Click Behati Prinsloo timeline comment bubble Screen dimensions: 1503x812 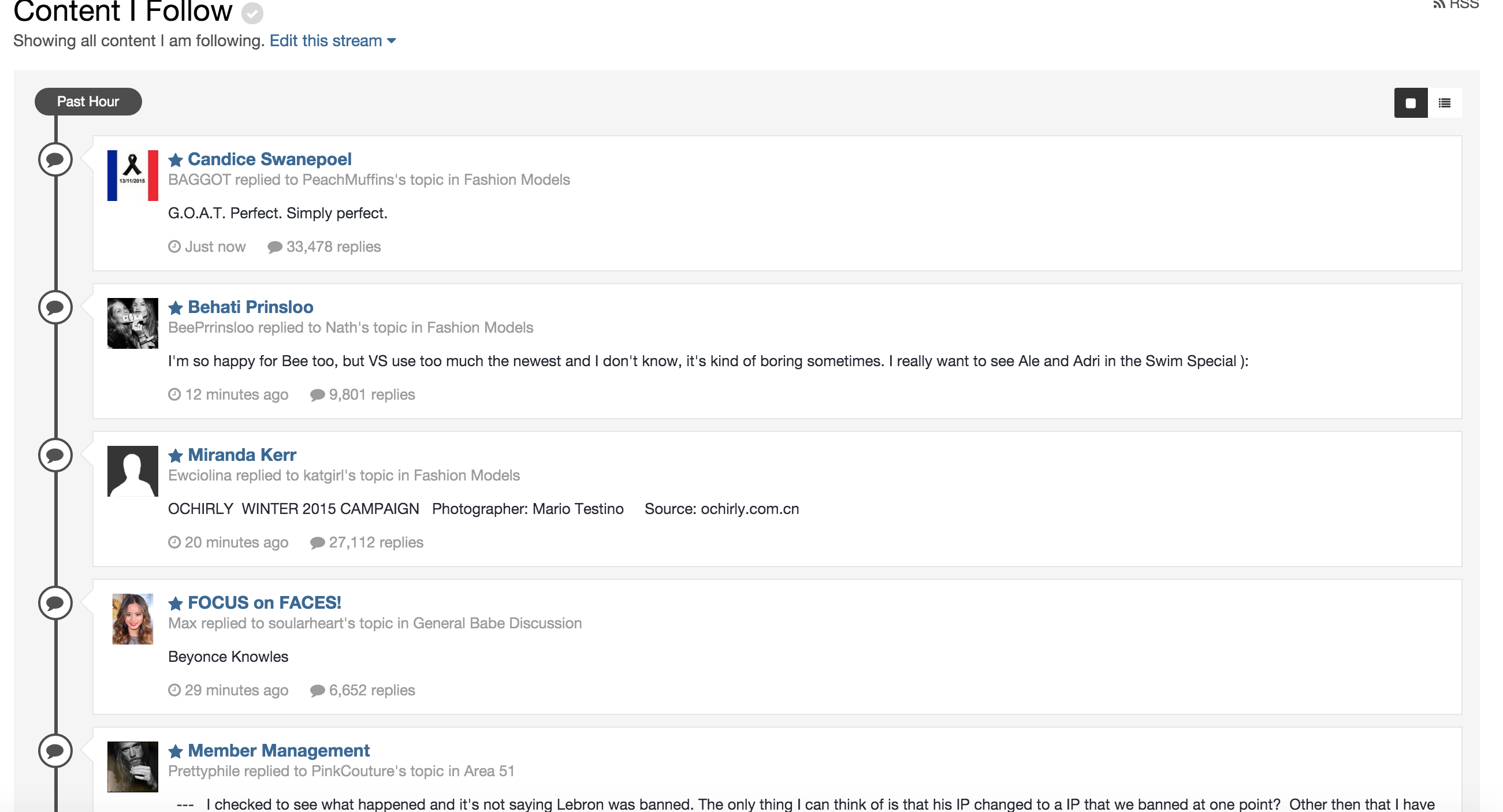[x=55, y=307]
